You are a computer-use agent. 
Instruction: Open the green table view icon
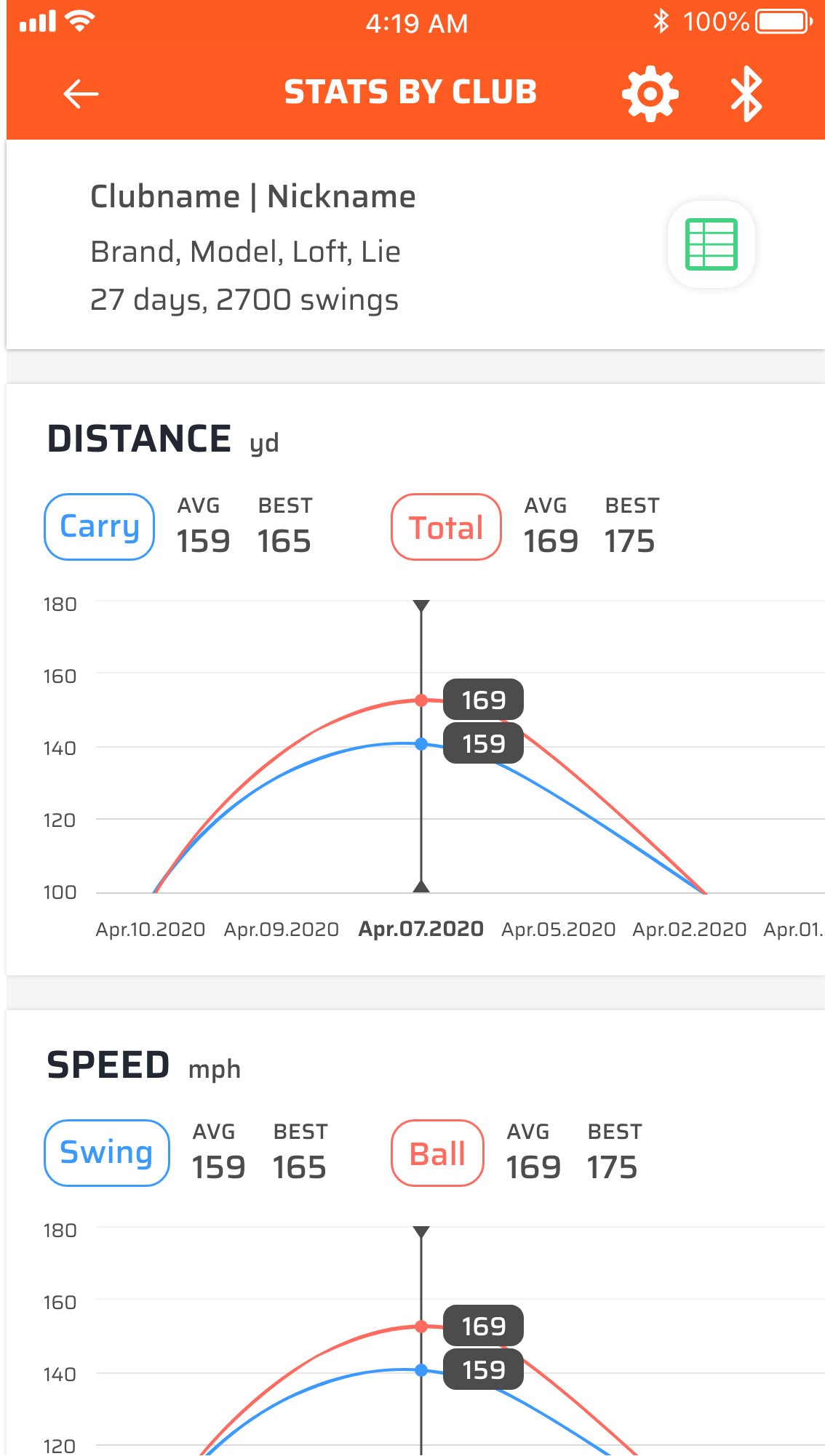pyautogui.click(x=712, y=244)
